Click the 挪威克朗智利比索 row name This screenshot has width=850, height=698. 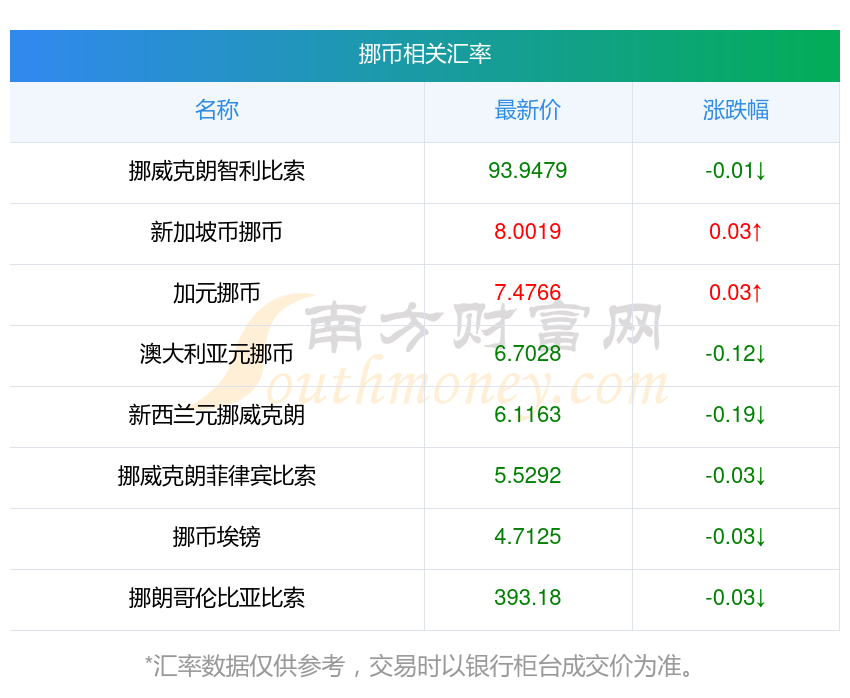(217, 171)
